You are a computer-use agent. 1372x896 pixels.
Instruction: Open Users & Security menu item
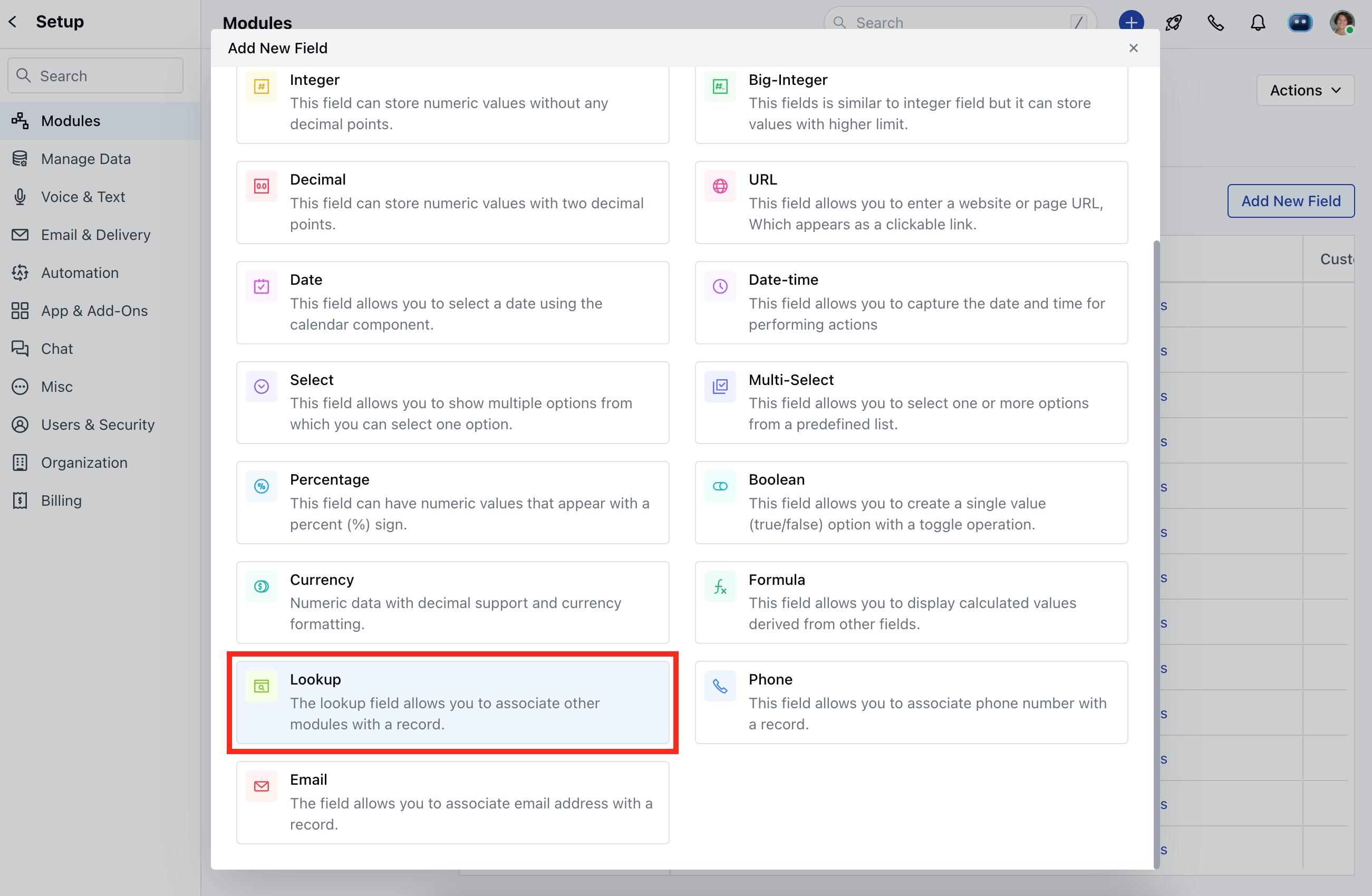pyautogui.click(x=98, y=425)
